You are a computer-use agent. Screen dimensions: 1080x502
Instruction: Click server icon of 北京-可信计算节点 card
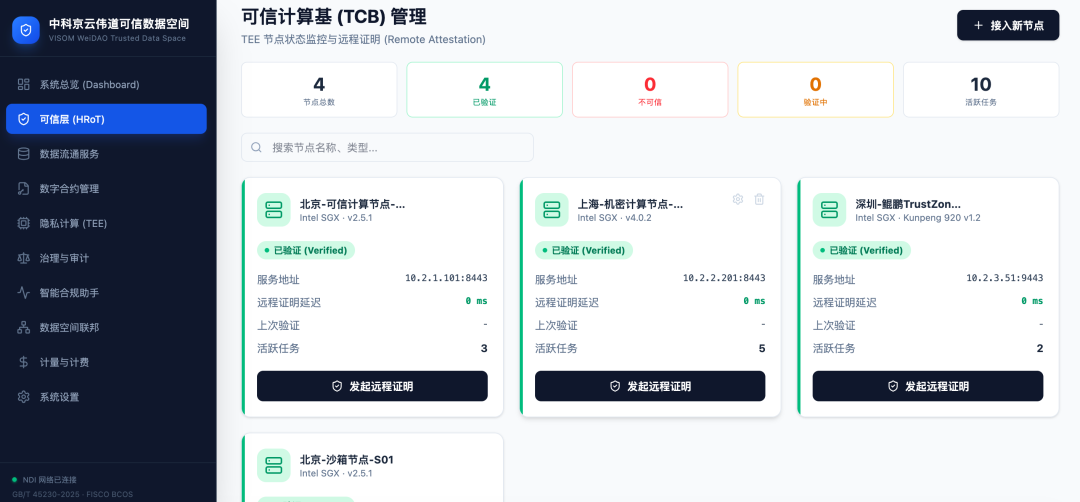click(x=273, y=209)
